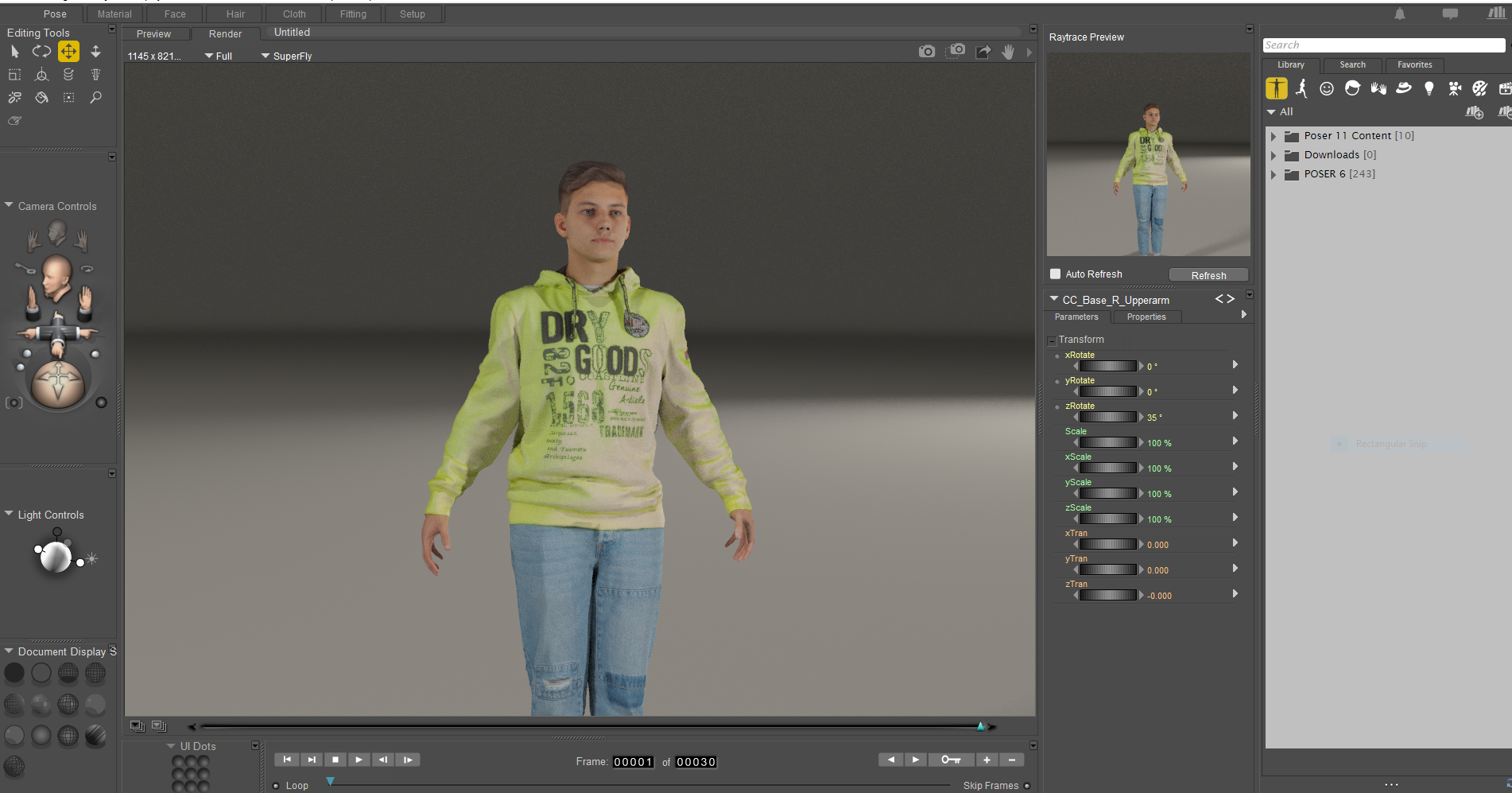Click the xTran dial slider
This screenshot has width=1512, height=793.
[x=1108, y=544]
